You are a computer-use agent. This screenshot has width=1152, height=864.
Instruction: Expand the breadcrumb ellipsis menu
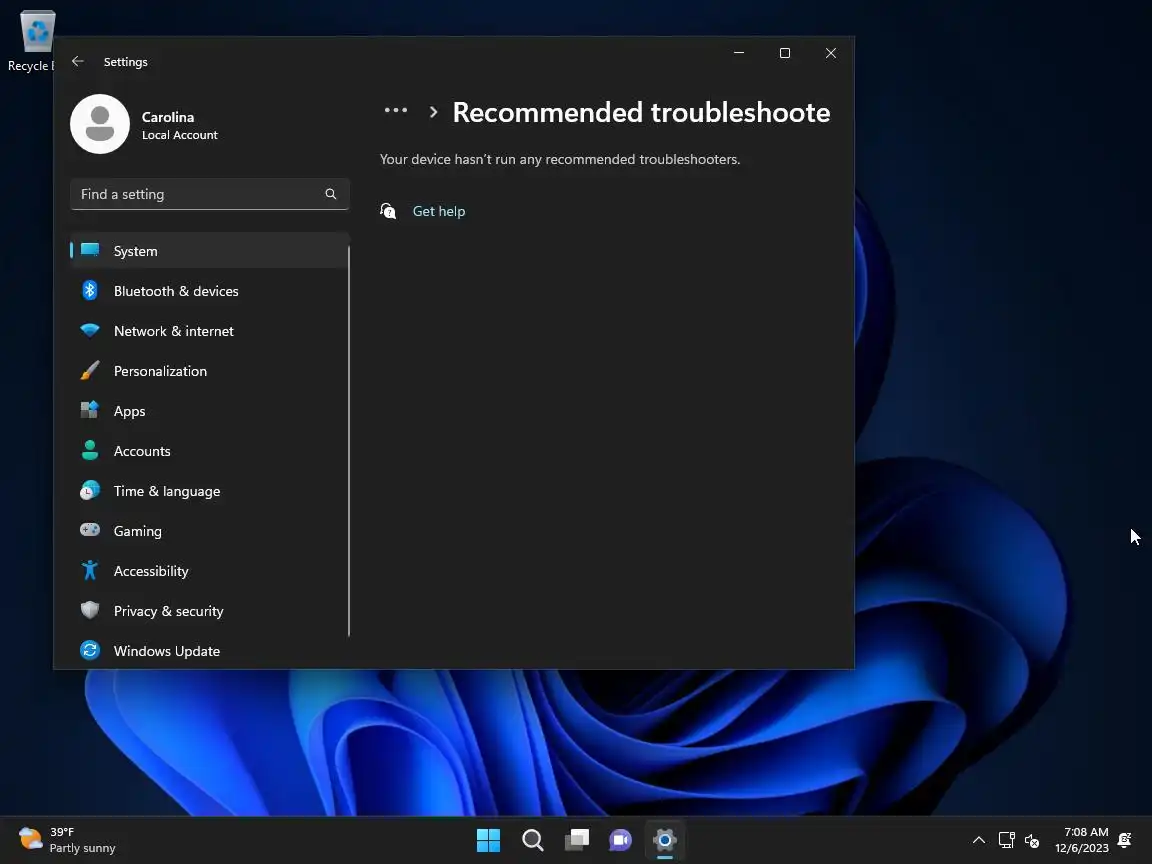coord(395,111)
